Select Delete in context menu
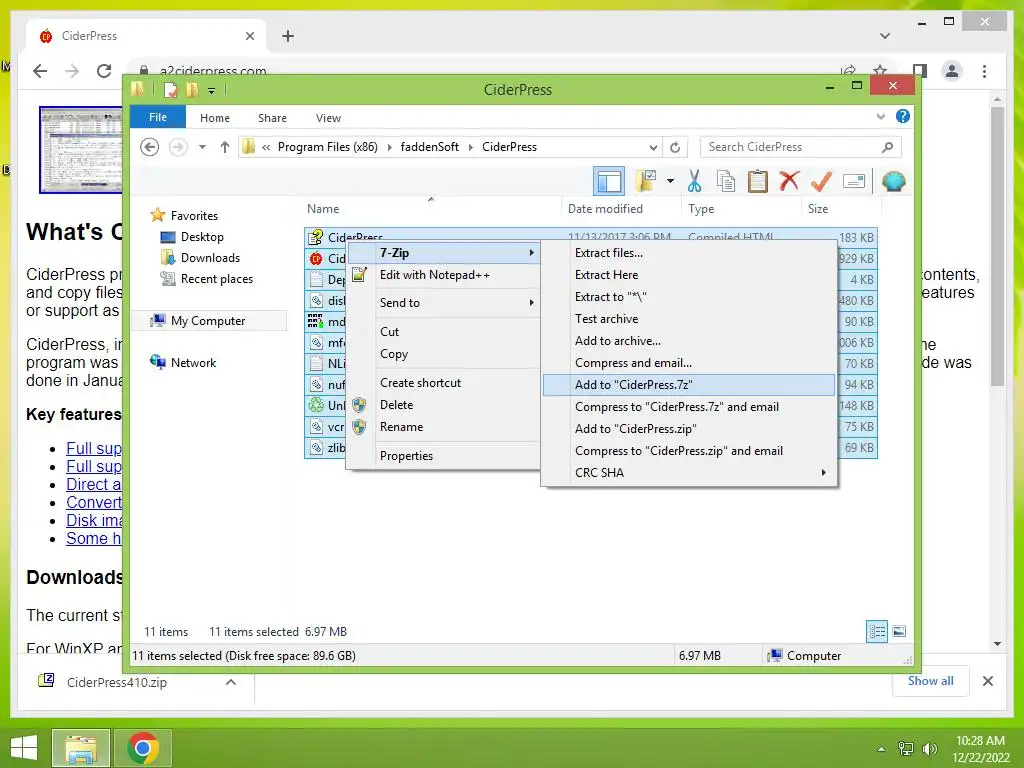The image size is (1024, 768). [x=443, y=405]
